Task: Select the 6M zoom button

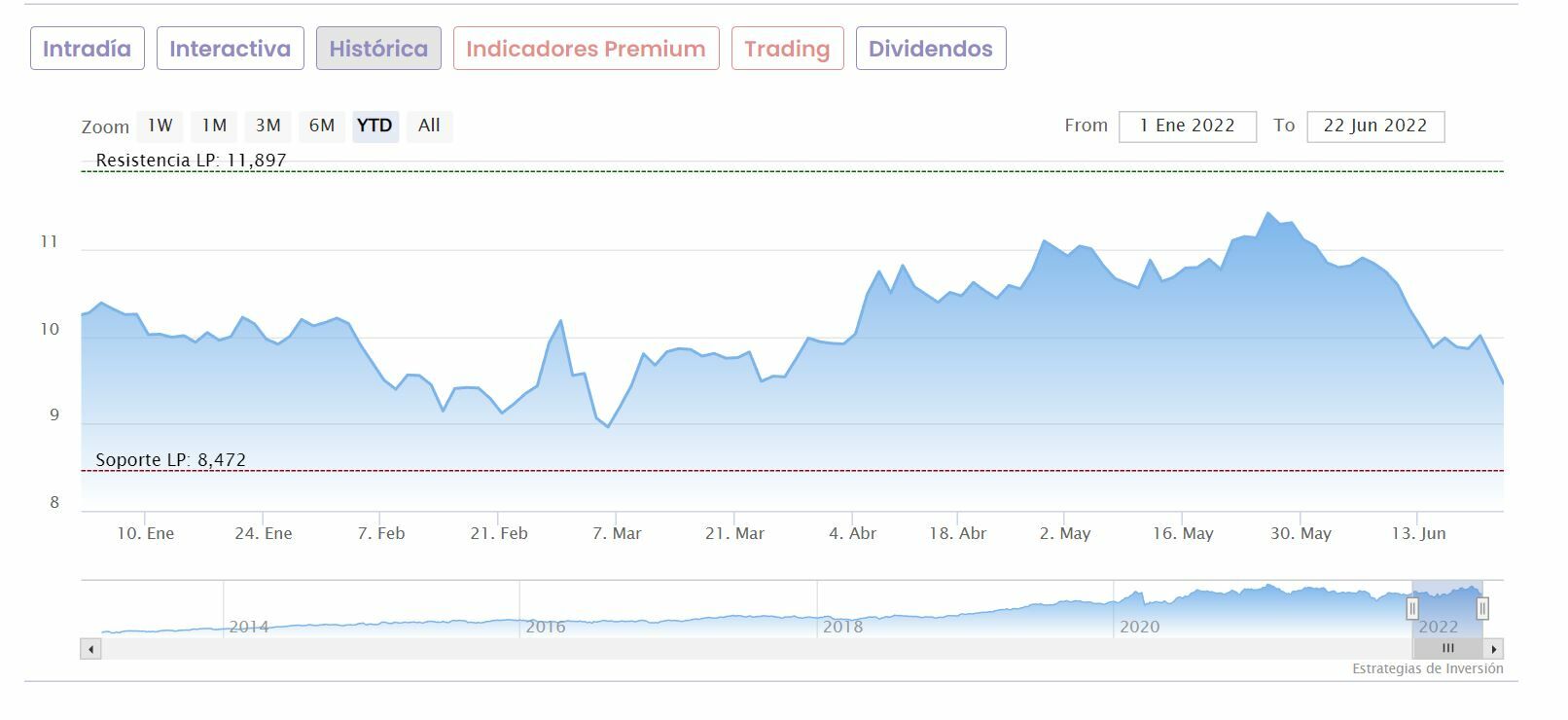Action: point(322,126)
